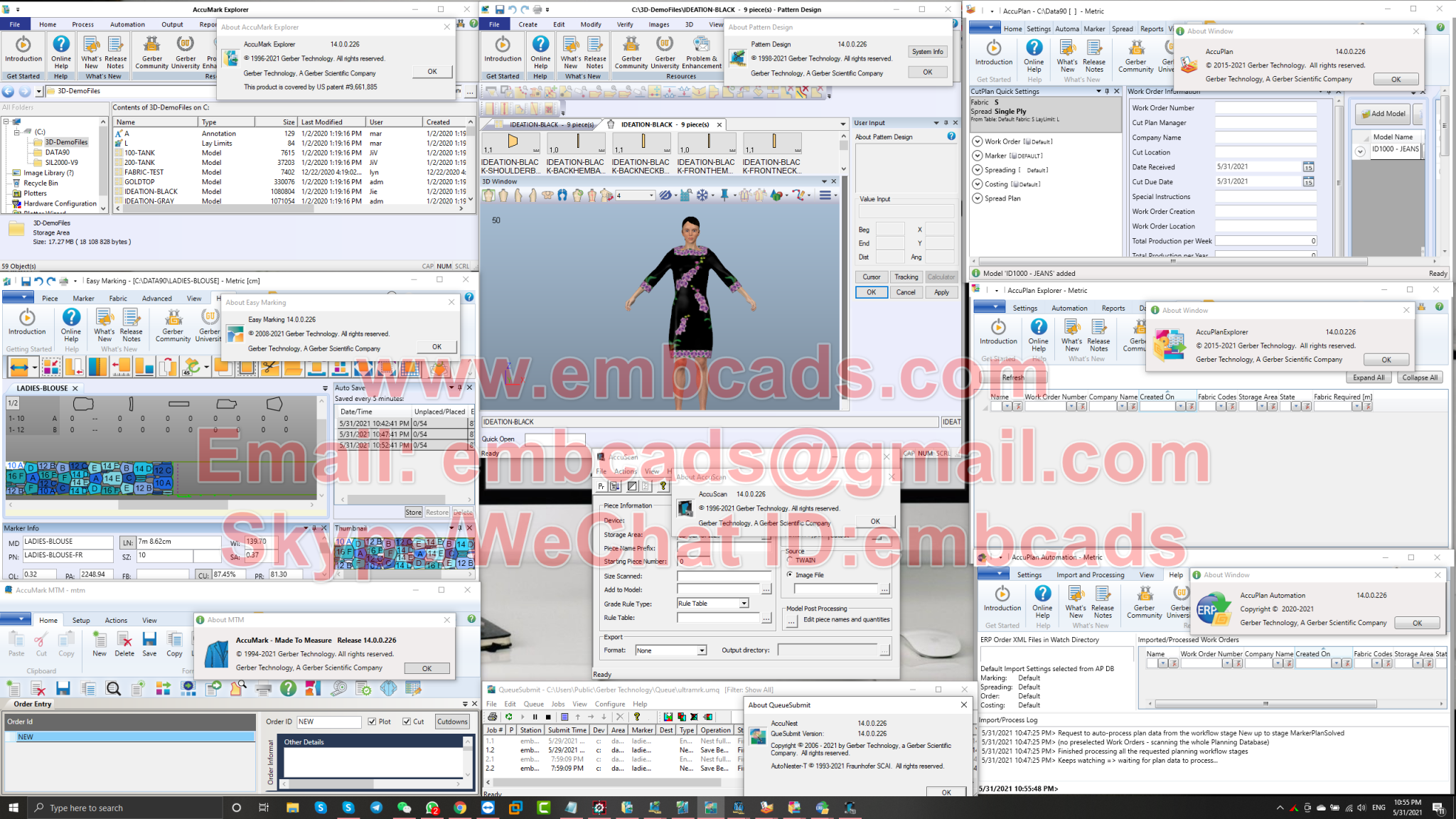This screenshot has width=1456, height=819.
Task: Select the TWAIN source radio button
Action: (790, 560)
